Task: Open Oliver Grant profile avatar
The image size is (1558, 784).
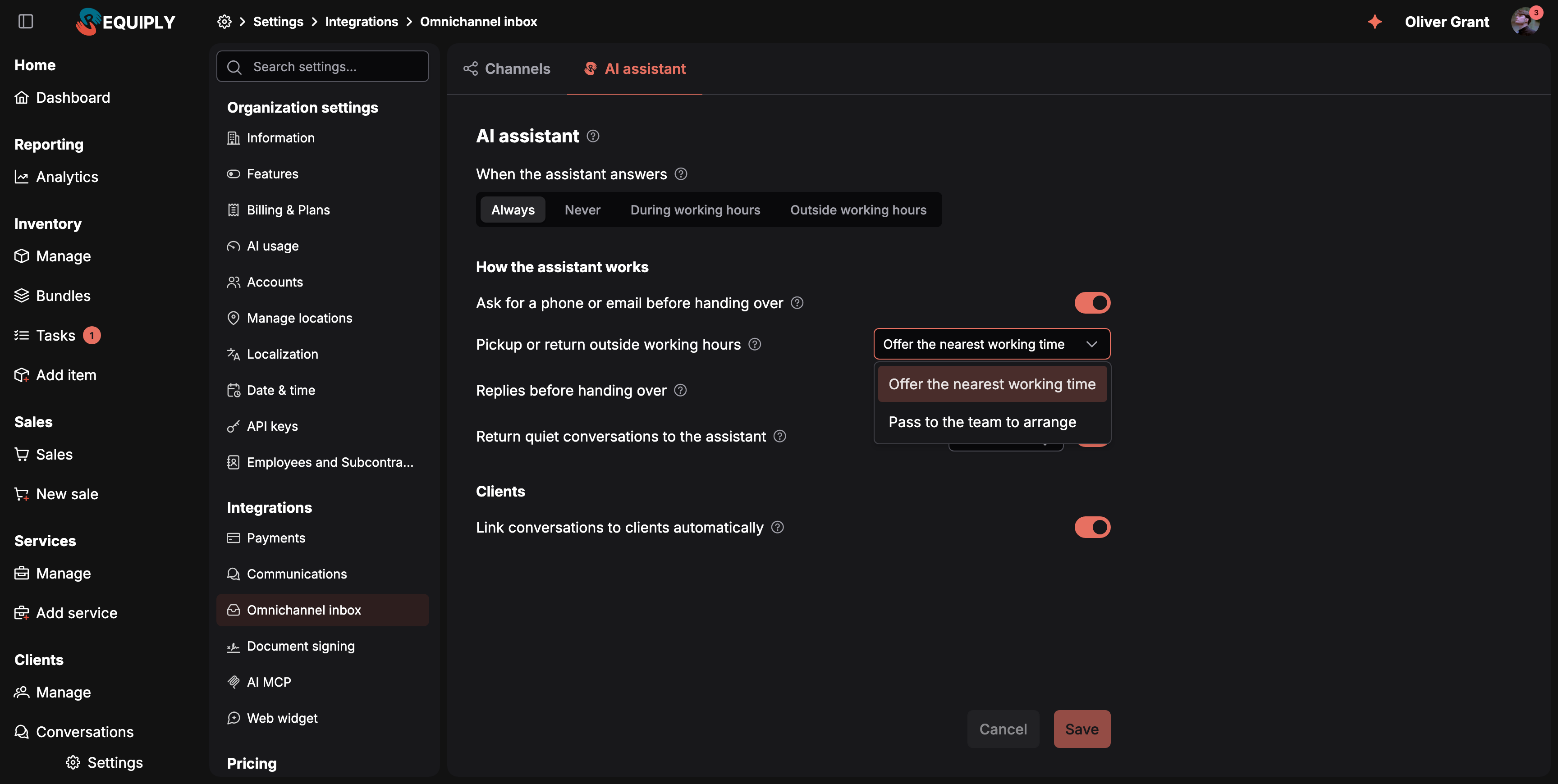Action: pyautogui.click(x=1525, y=22)
